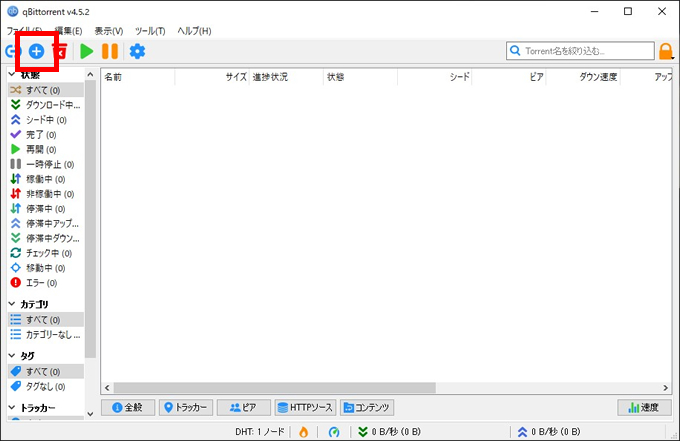Select the 停滞中アップ filter
680x441 pixels.
coord(46,223)
